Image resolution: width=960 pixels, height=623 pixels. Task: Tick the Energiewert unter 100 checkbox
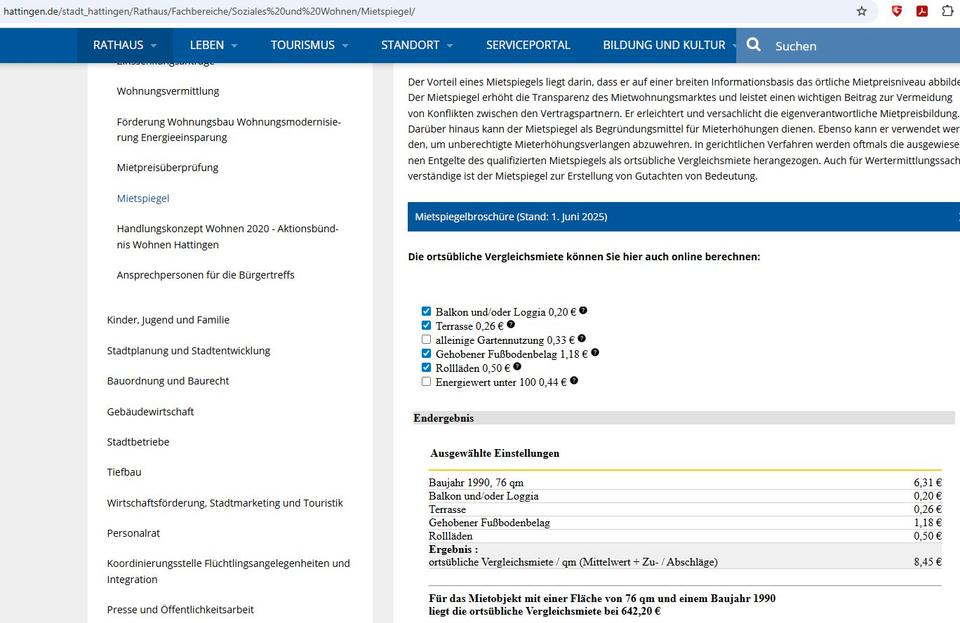click(x=426, y=381)
